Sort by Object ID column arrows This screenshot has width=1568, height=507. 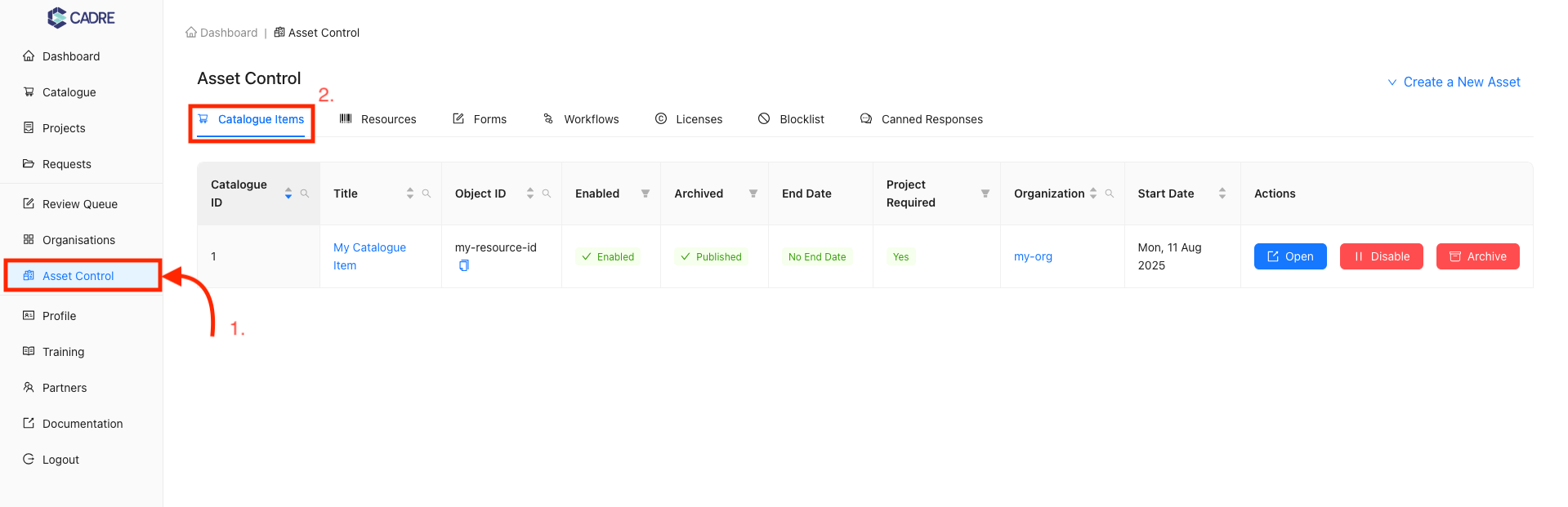(530, 193)
